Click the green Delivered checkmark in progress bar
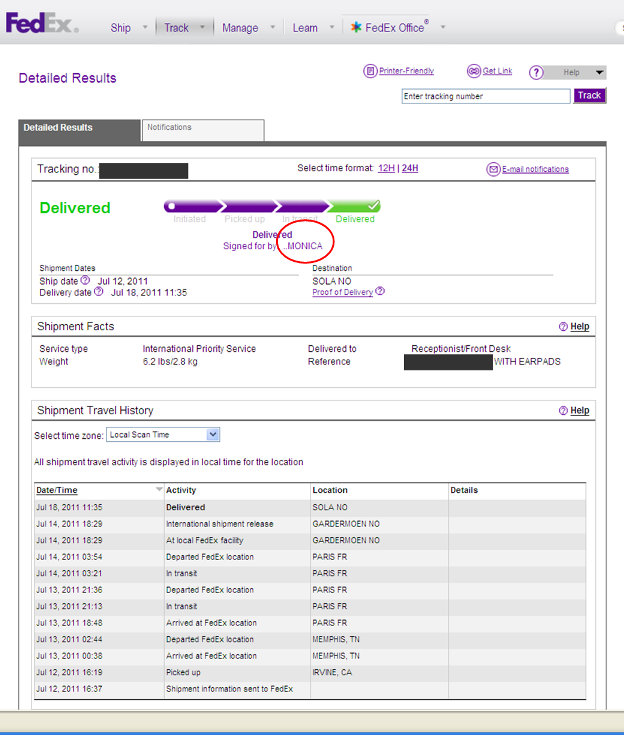The height and width of the screenshot is (735, 624). (x=374, y=205)
